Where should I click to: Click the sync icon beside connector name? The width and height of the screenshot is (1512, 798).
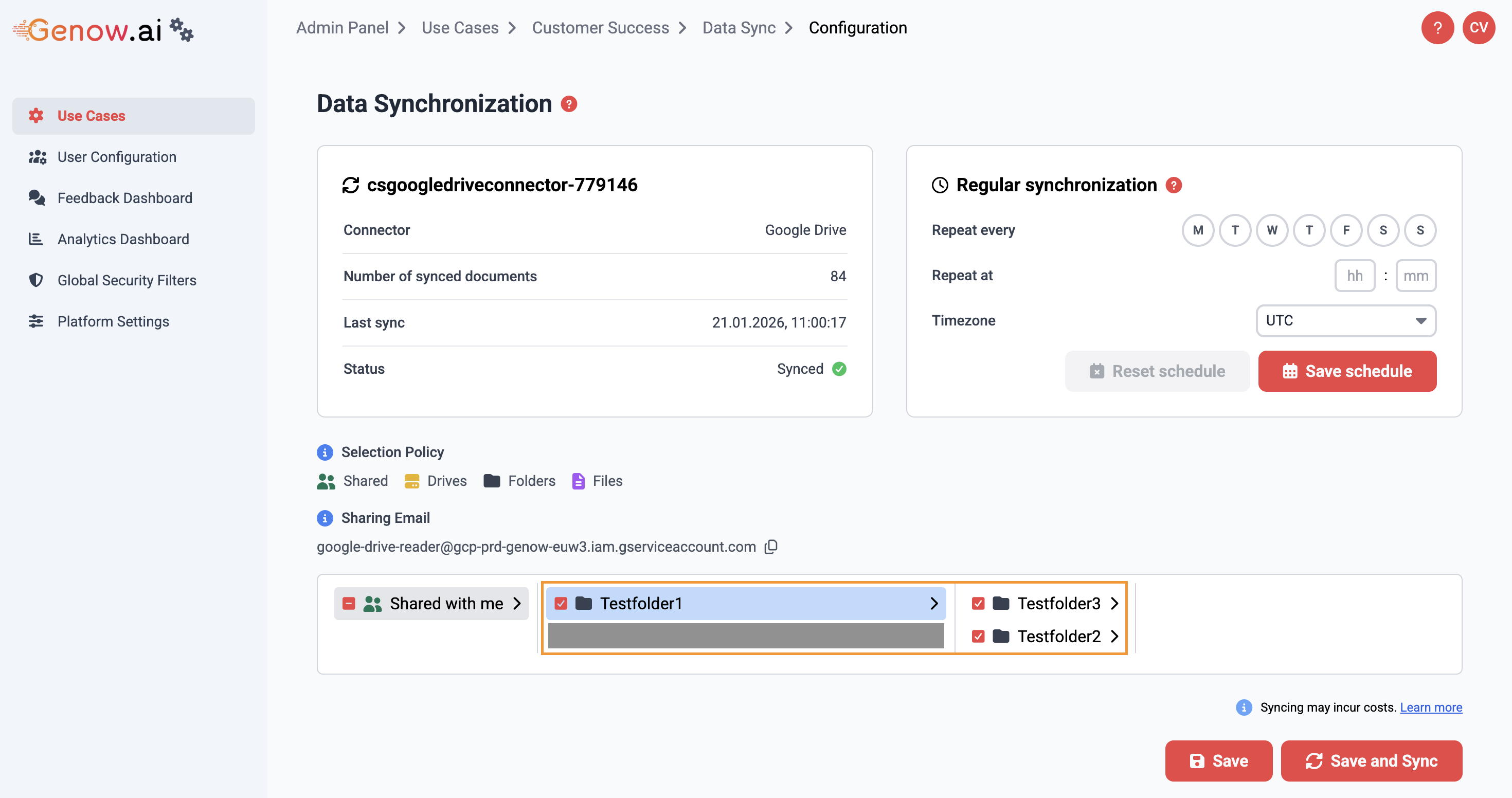[x=350, y=185]
